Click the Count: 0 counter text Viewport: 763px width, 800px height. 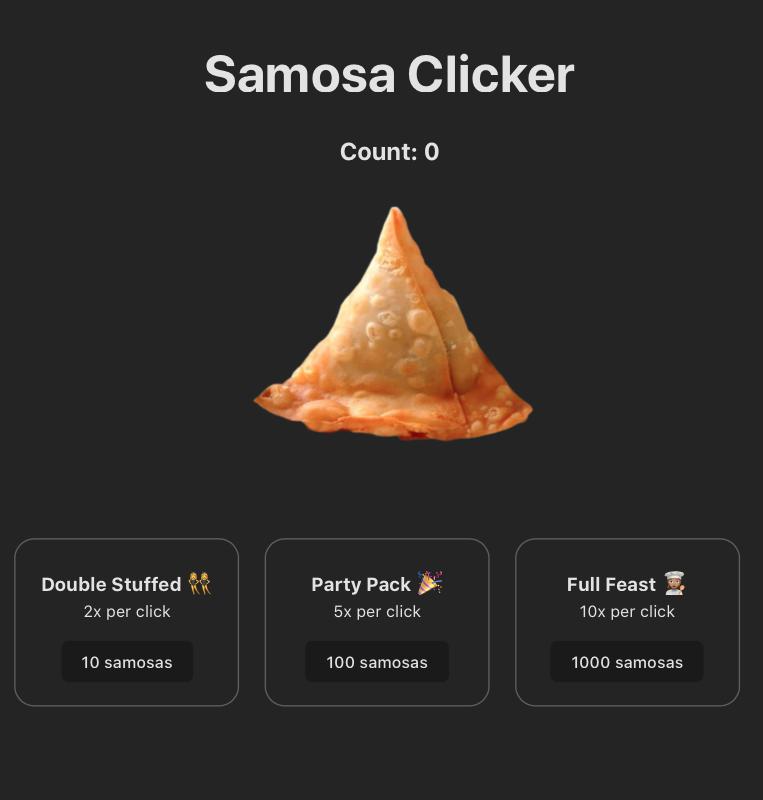click(x=389, y=152)
